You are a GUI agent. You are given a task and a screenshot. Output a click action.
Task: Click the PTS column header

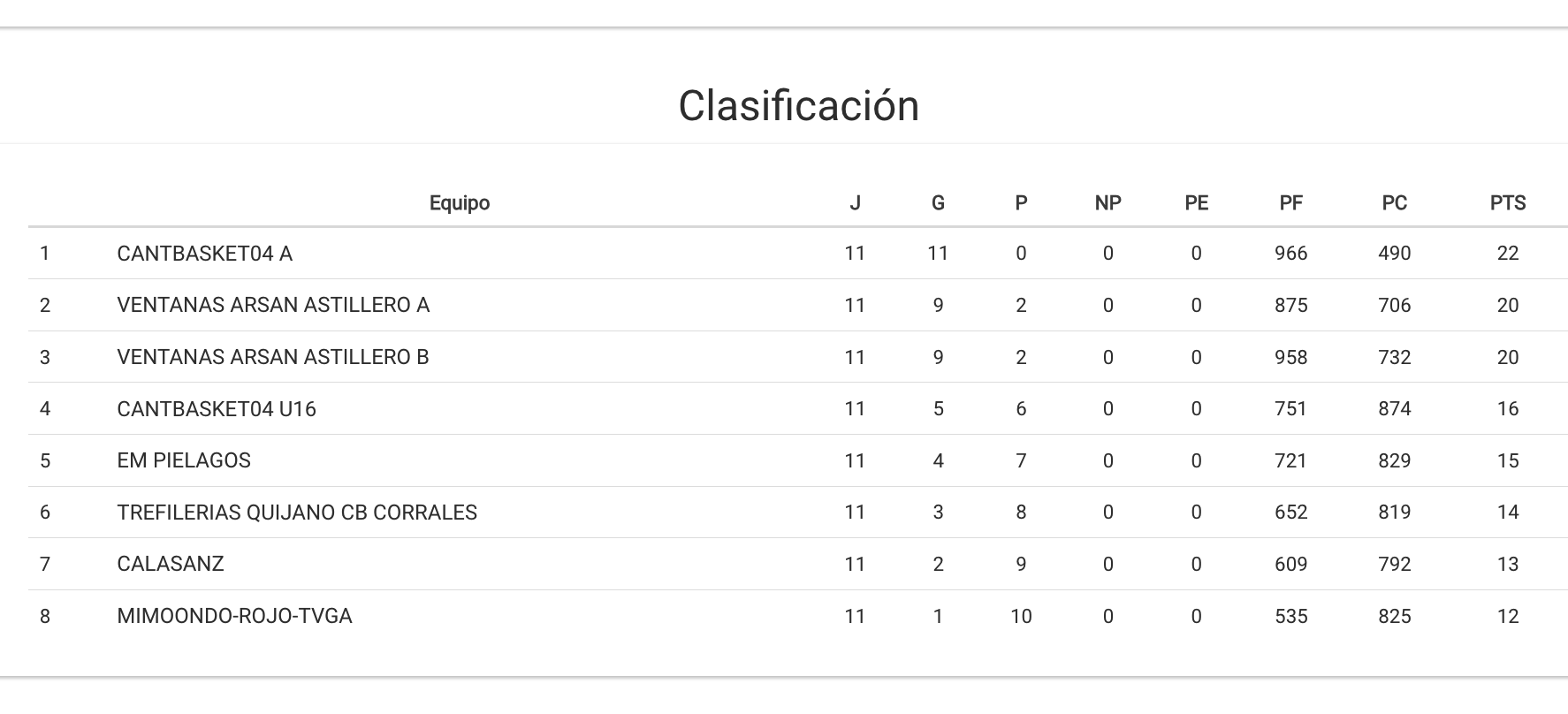click(1507, 203)
